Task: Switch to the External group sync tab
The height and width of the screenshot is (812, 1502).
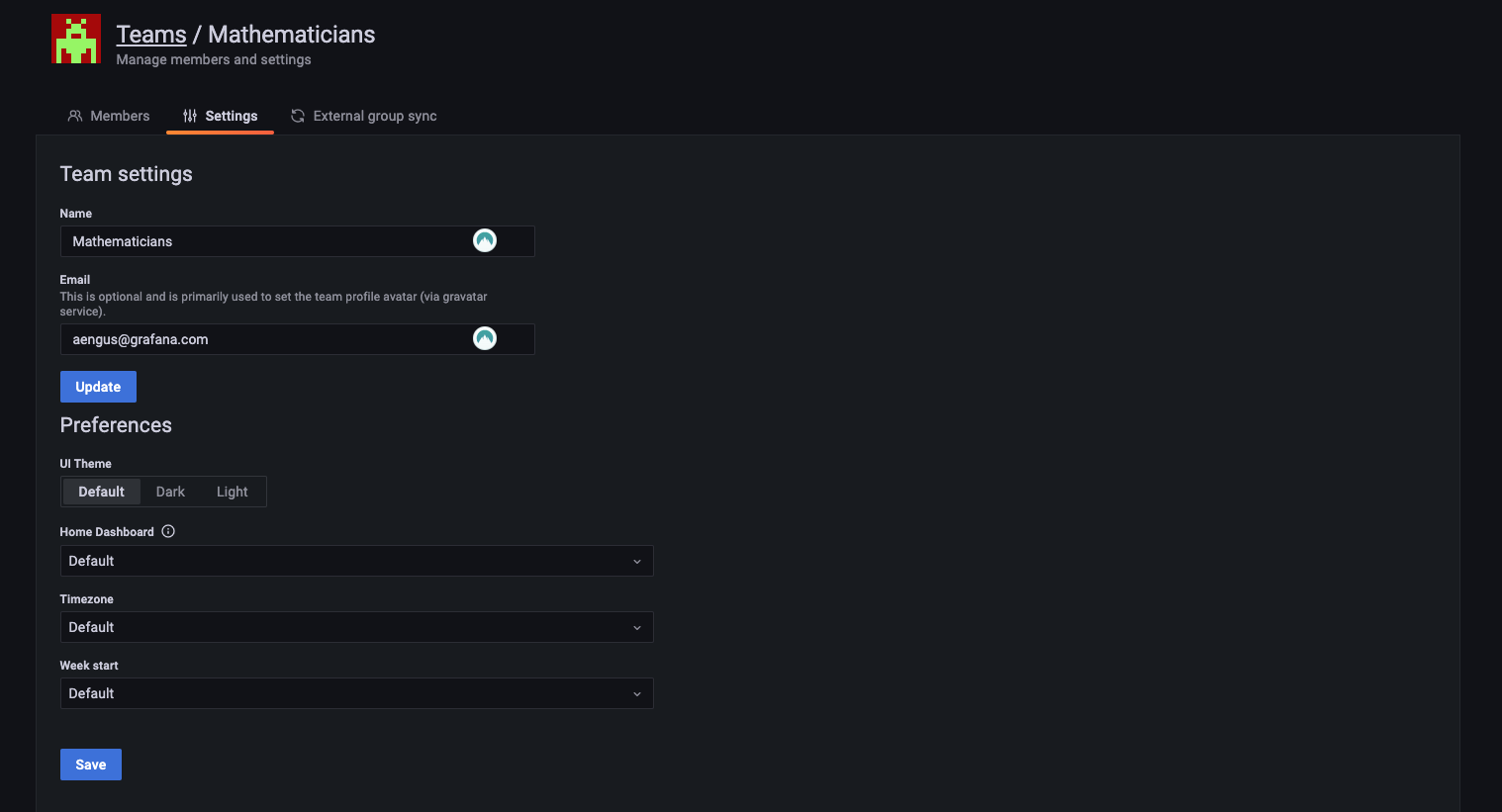Action: 374,116
